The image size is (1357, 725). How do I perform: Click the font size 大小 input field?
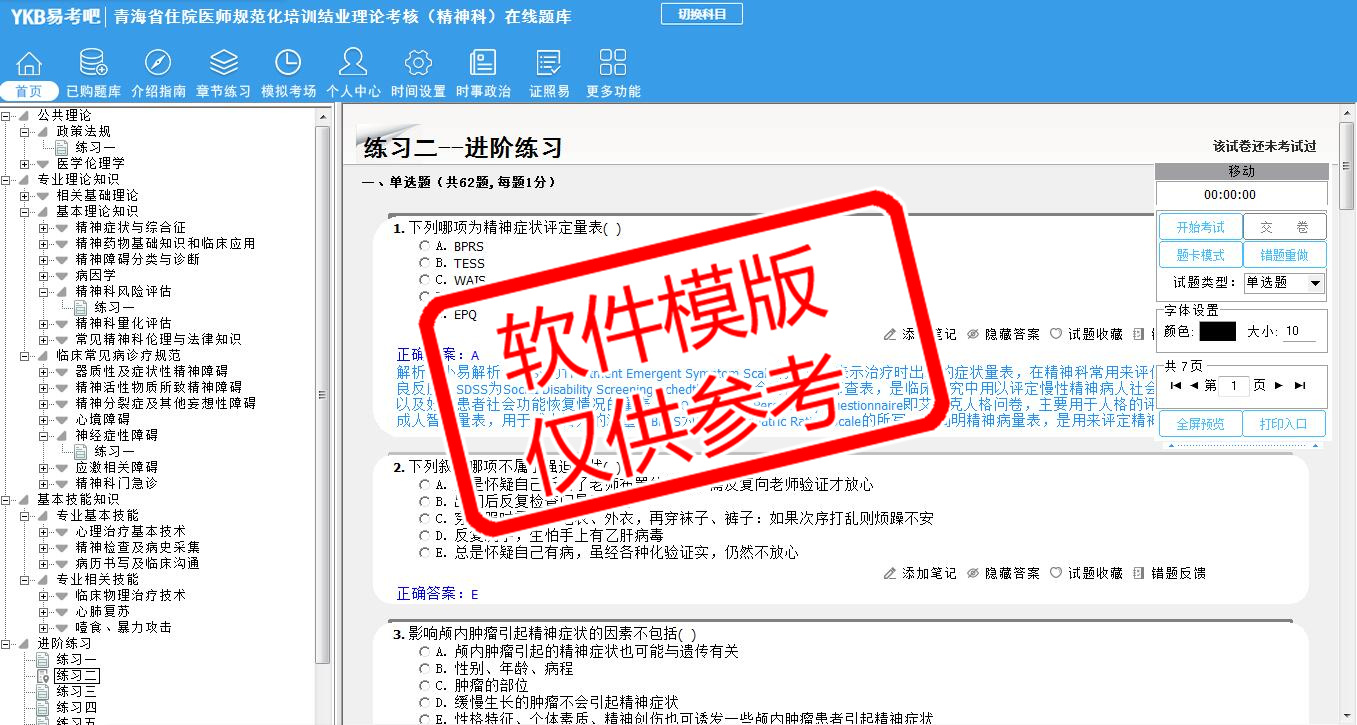click(x=1298, y=331)
